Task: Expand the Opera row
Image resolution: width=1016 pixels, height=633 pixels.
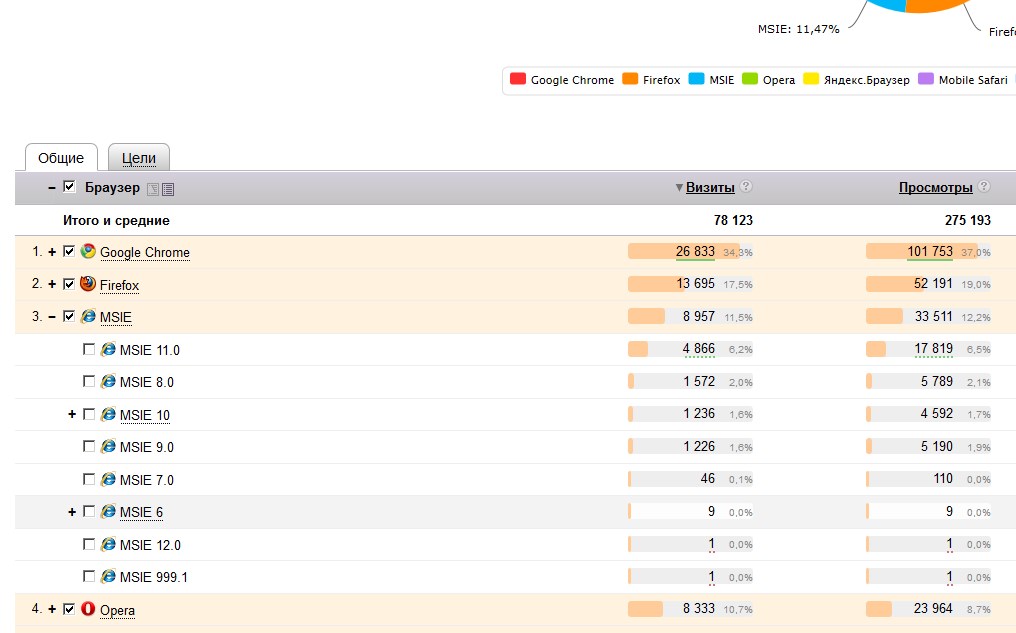Action: click(52, 609)
